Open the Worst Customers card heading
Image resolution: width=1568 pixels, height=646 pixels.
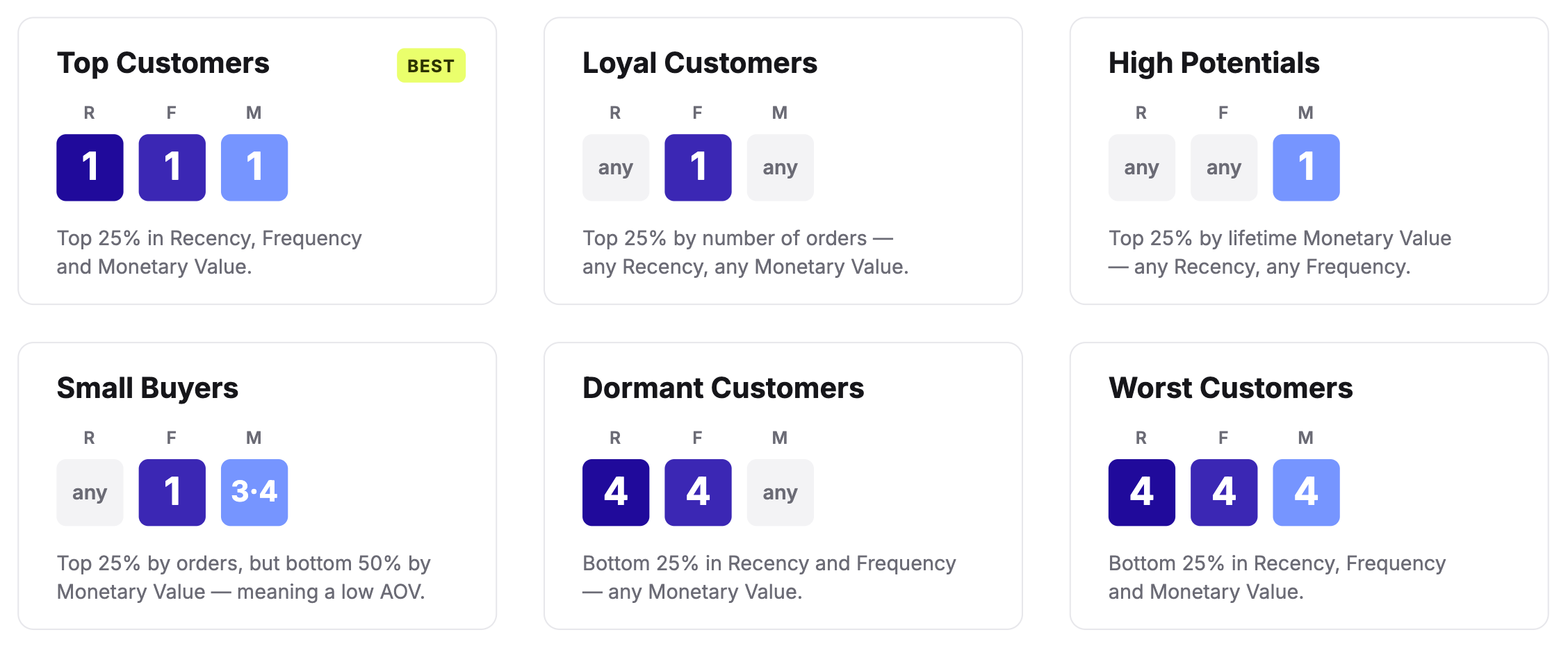pos(1230,388)
